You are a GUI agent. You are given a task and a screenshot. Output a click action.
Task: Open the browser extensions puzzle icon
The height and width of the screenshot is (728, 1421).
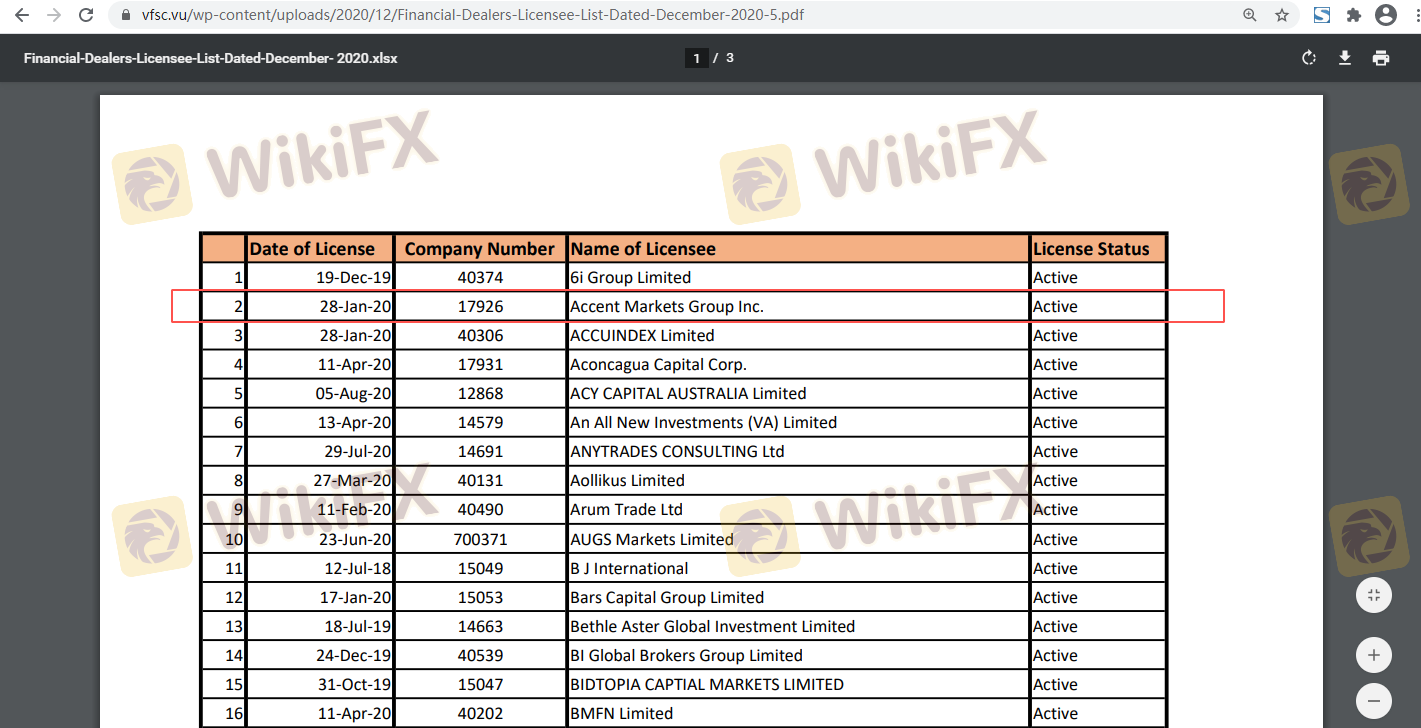[1354, 15]
